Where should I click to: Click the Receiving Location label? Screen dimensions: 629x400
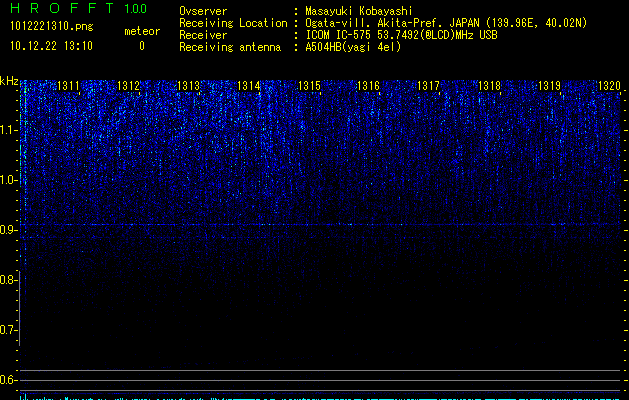click(233, 24)
